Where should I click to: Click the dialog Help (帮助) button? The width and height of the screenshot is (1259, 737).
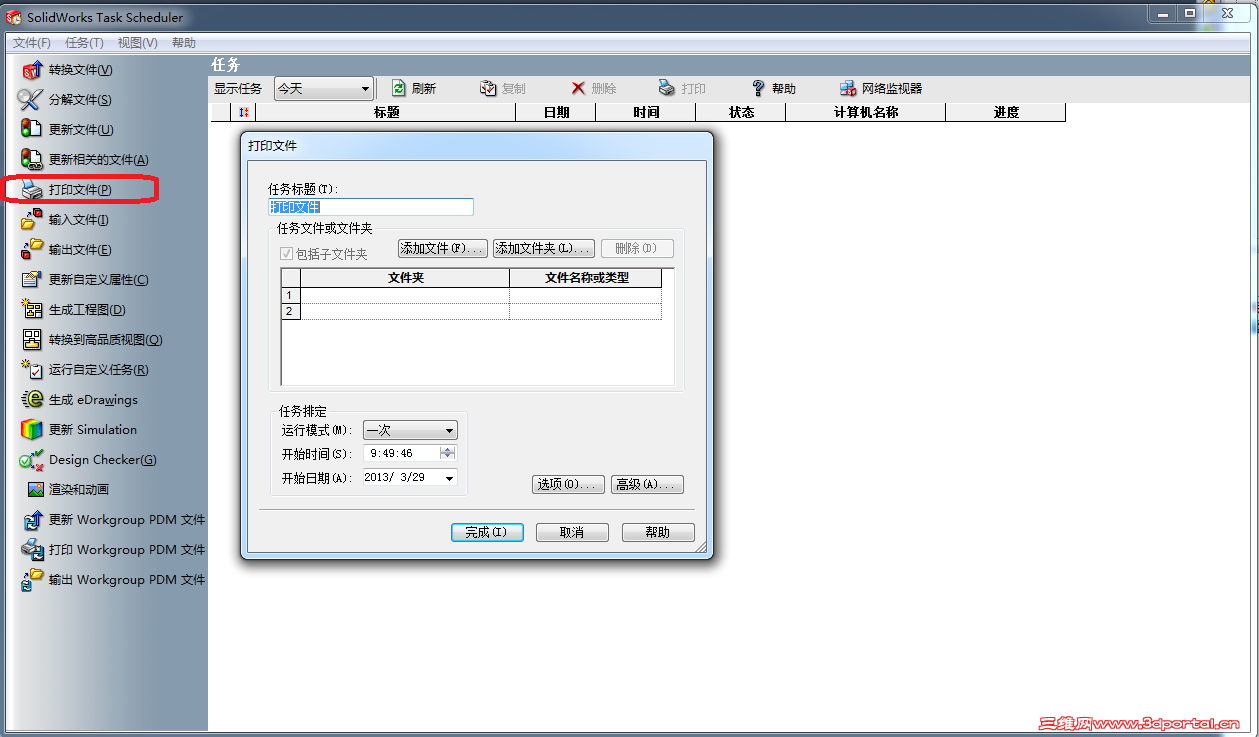pyautogui.click(x=658, y=532)
